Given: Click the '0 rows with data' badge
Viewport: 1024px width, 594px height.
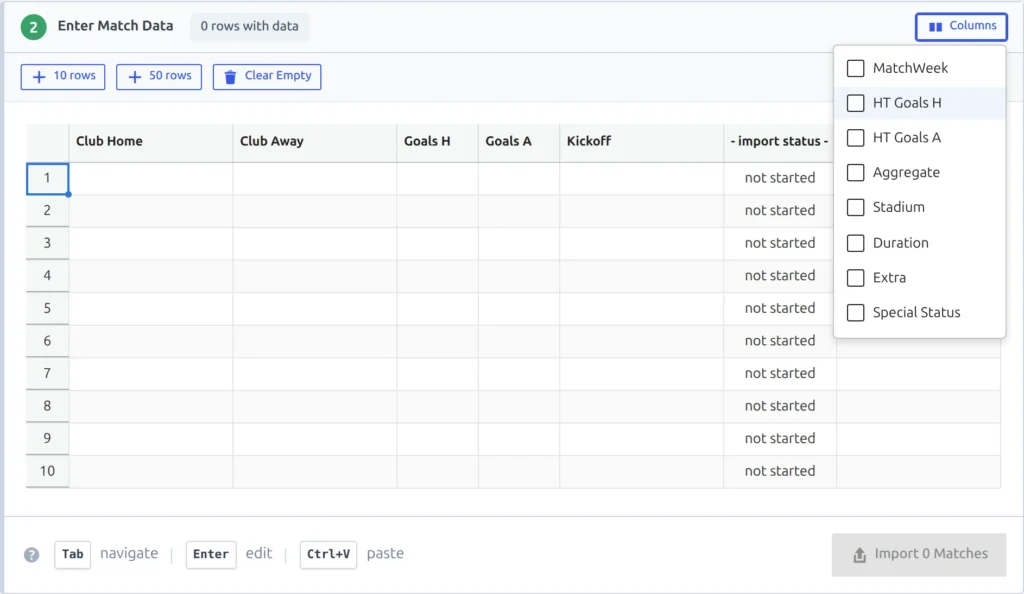Looking at the screenshot, I should 249,27.
